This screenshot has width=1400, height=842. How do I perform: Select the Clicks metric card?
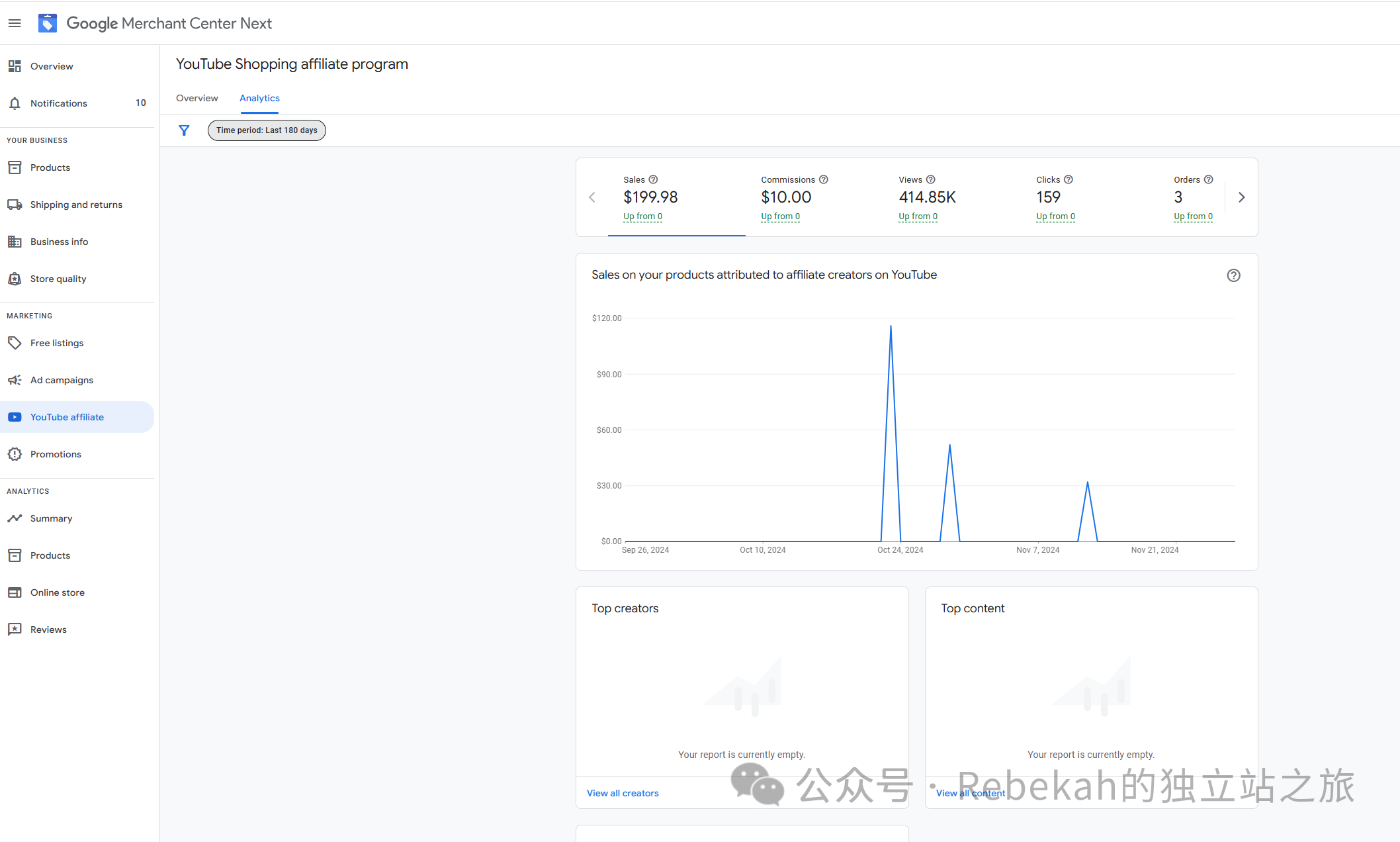tap(1090, 197)
